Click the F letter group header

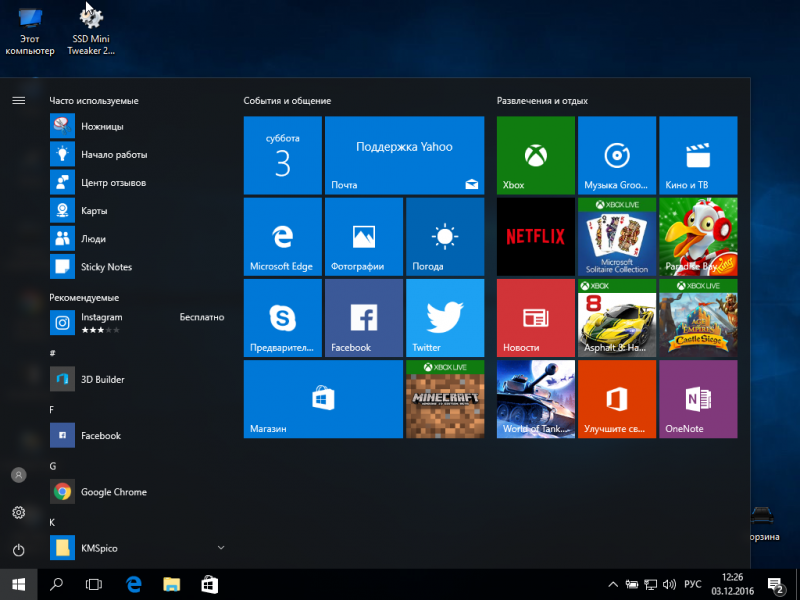52,409
